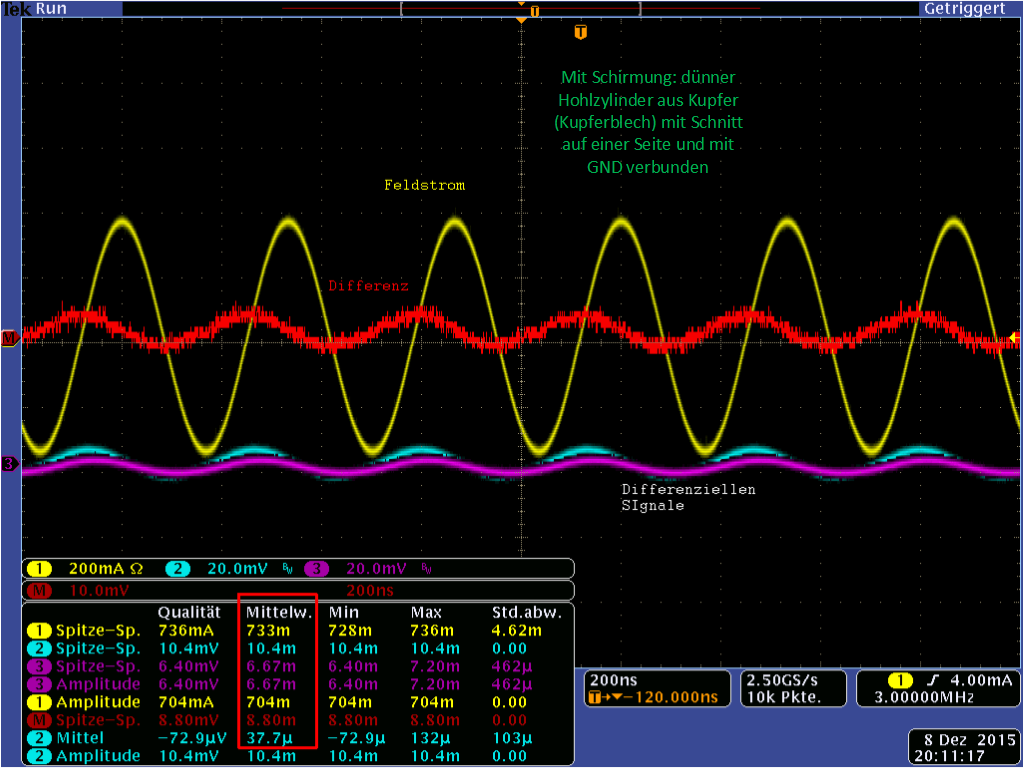
Task: Click the Min column header
Action: tap(344, 613)
